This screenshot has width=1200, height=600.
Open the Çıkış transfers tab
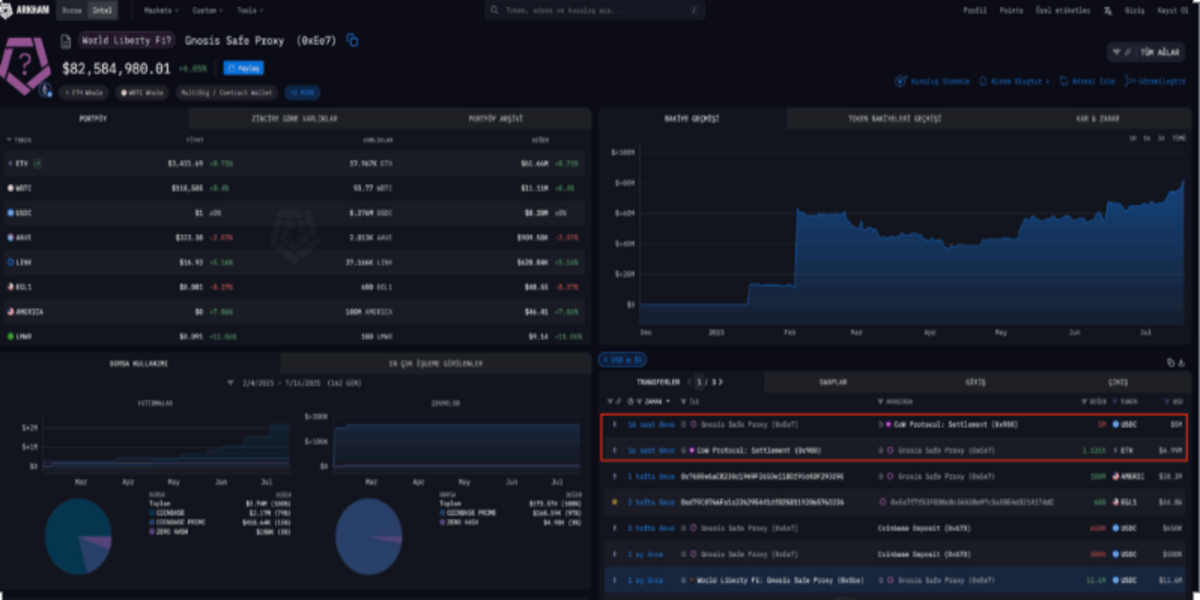[x=1118, y=382]
